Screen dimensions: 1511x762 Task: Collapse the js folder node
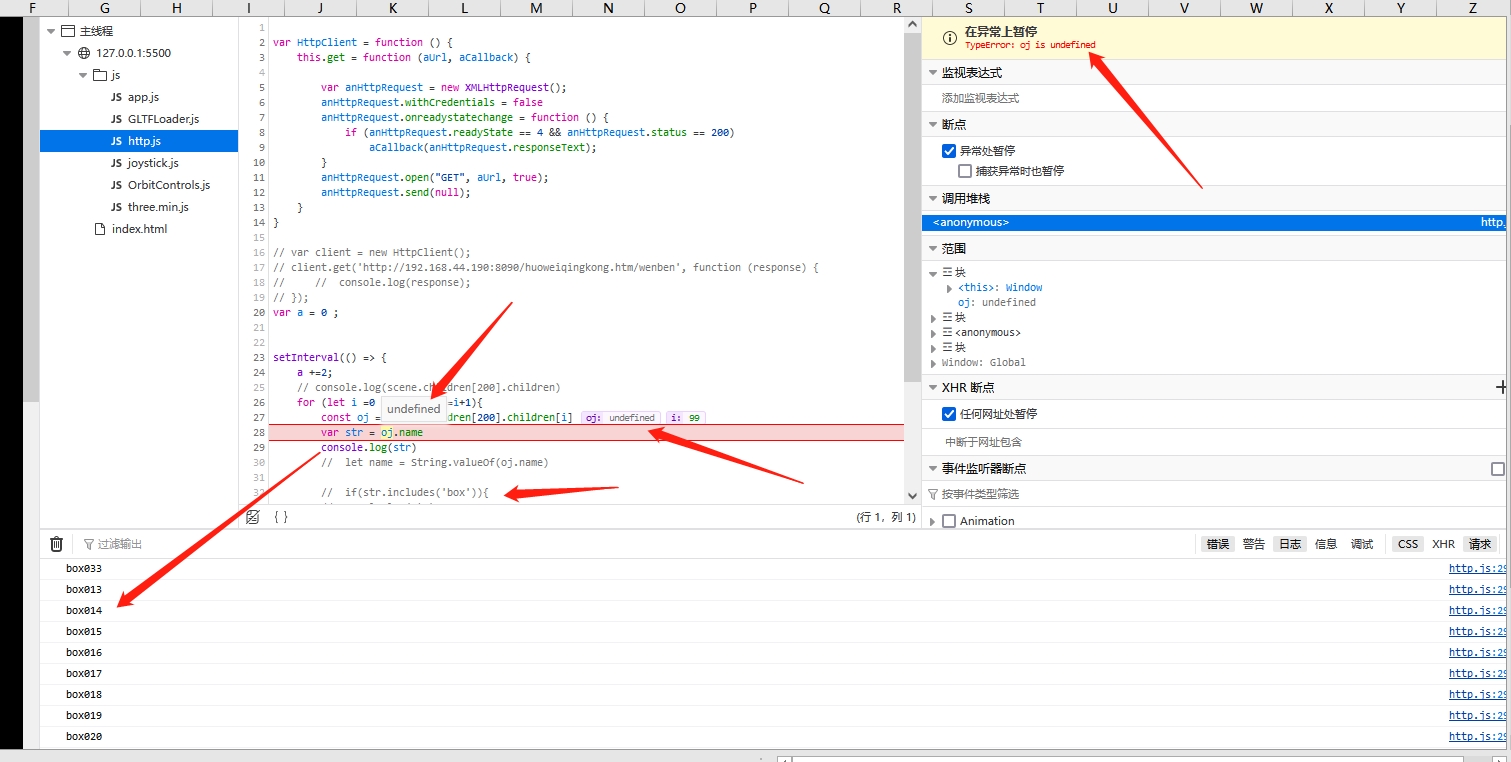pos(83,75)
